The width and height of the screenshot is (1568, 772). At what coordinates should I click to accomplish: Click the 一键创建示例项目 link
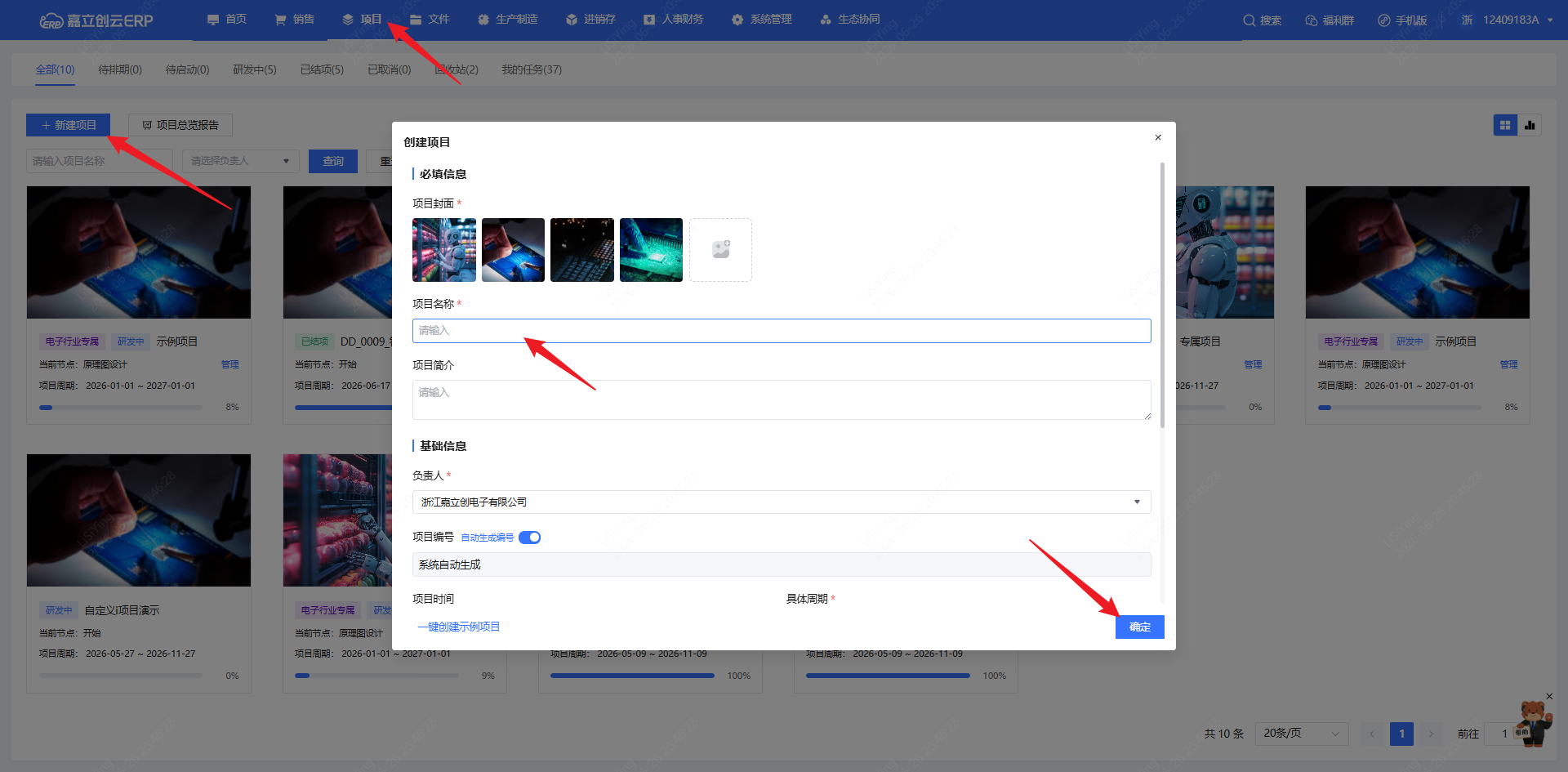459,627
